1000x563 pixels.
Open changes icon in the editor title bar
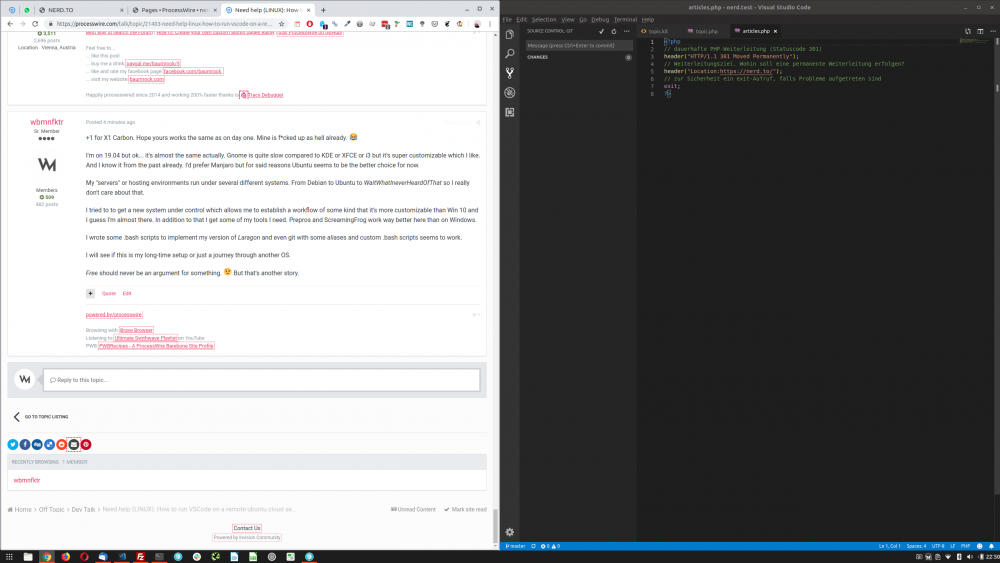[967, 31]
